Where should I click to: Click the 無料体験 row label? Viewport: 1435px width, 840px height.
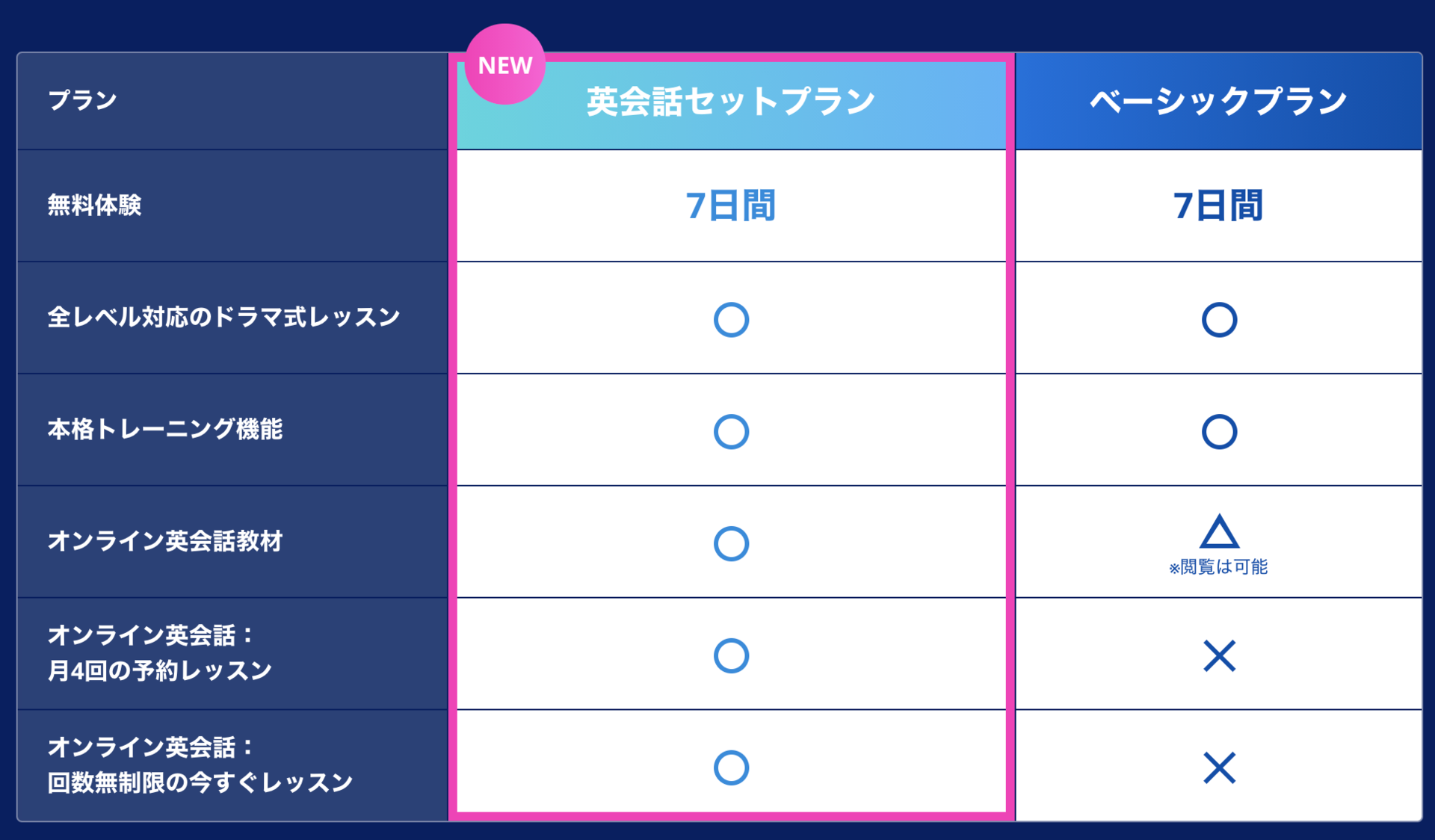click(x=95, y=205)
